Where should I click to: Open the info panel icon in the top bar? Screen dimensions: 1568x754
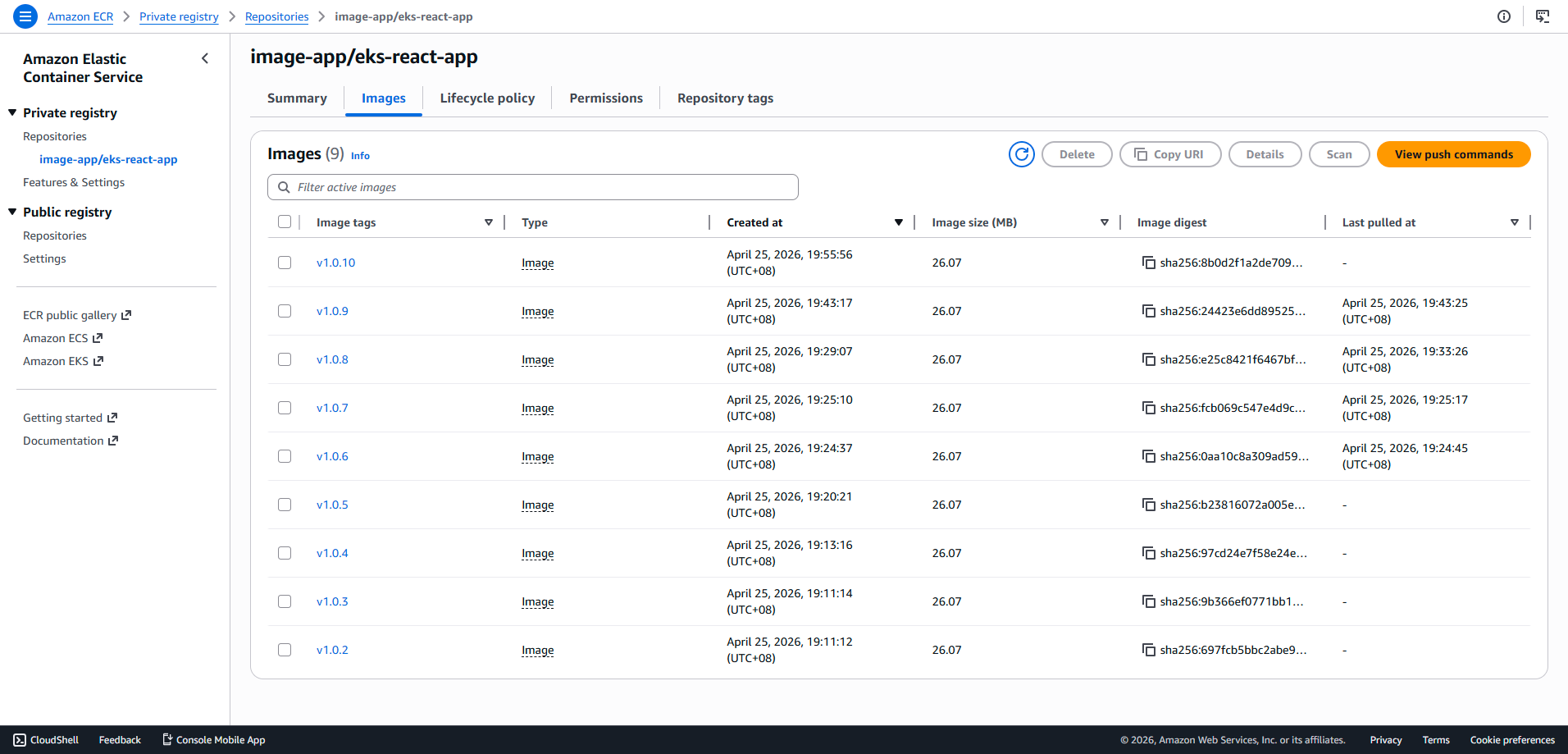[1504, 16]
